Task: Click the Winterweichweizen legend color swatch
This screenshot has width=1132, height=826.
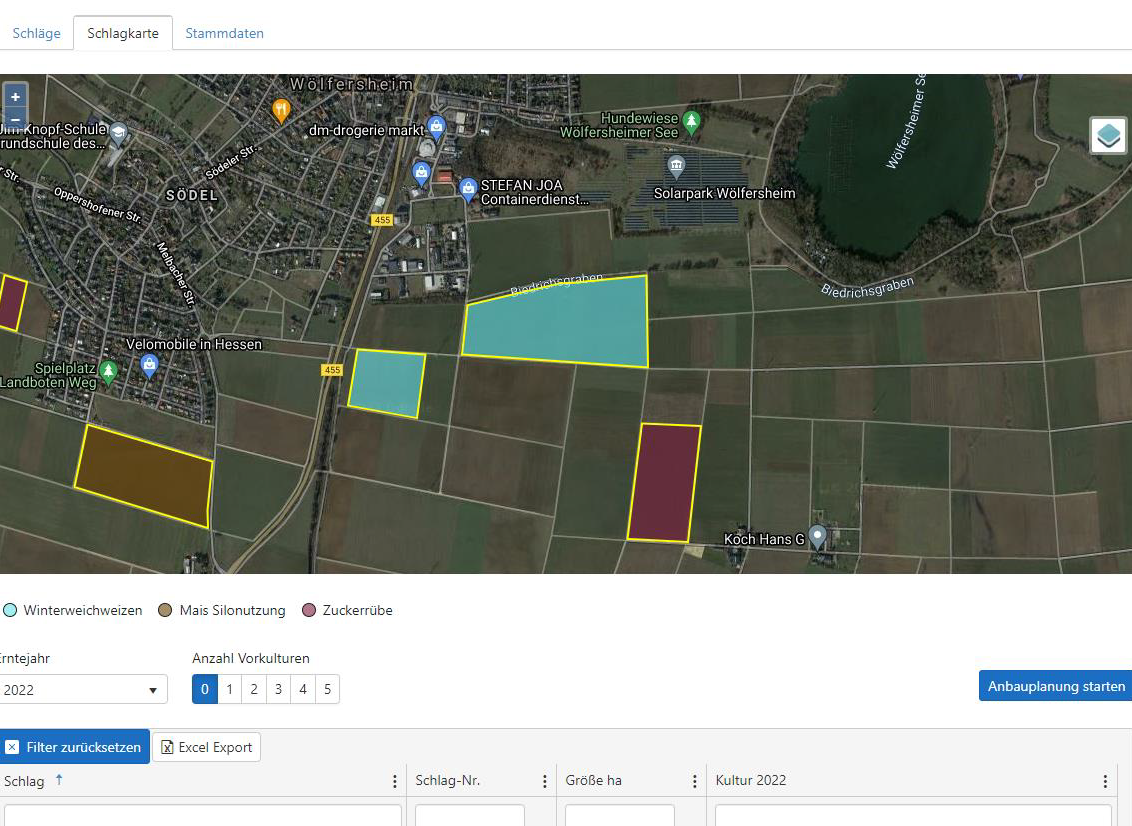Action: [10, 610]
